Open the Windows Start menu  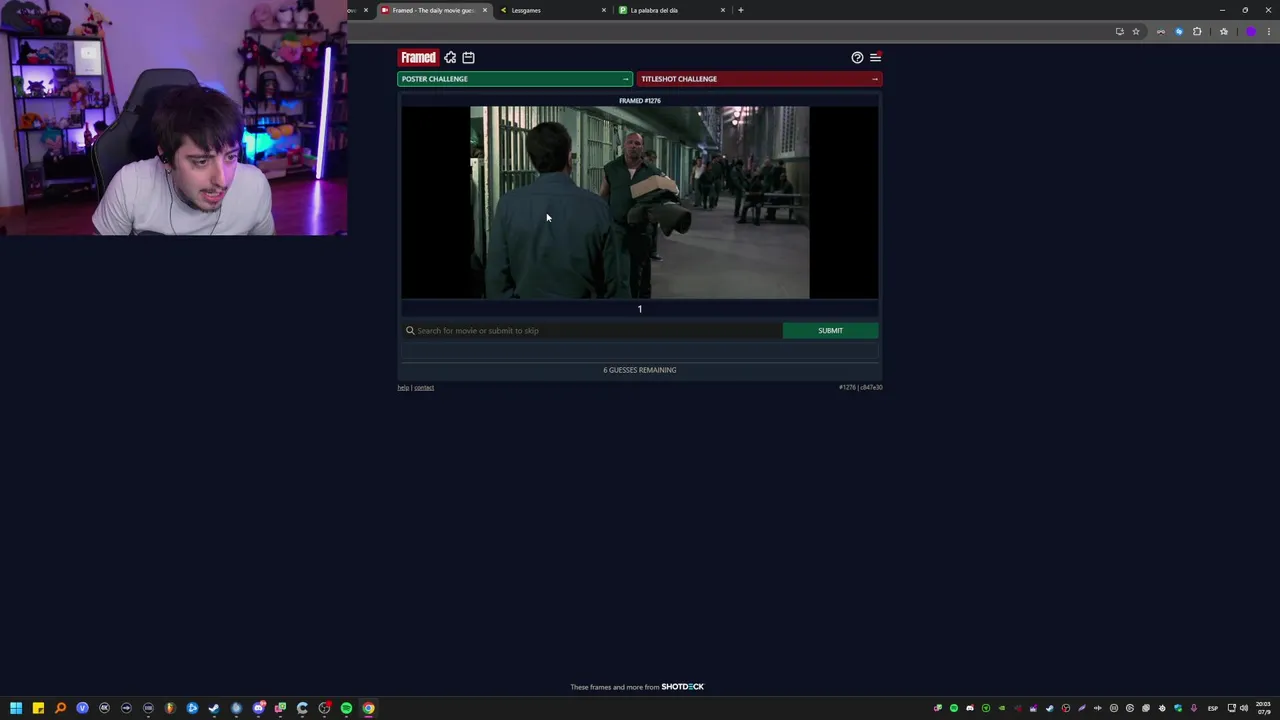[16, 708]
